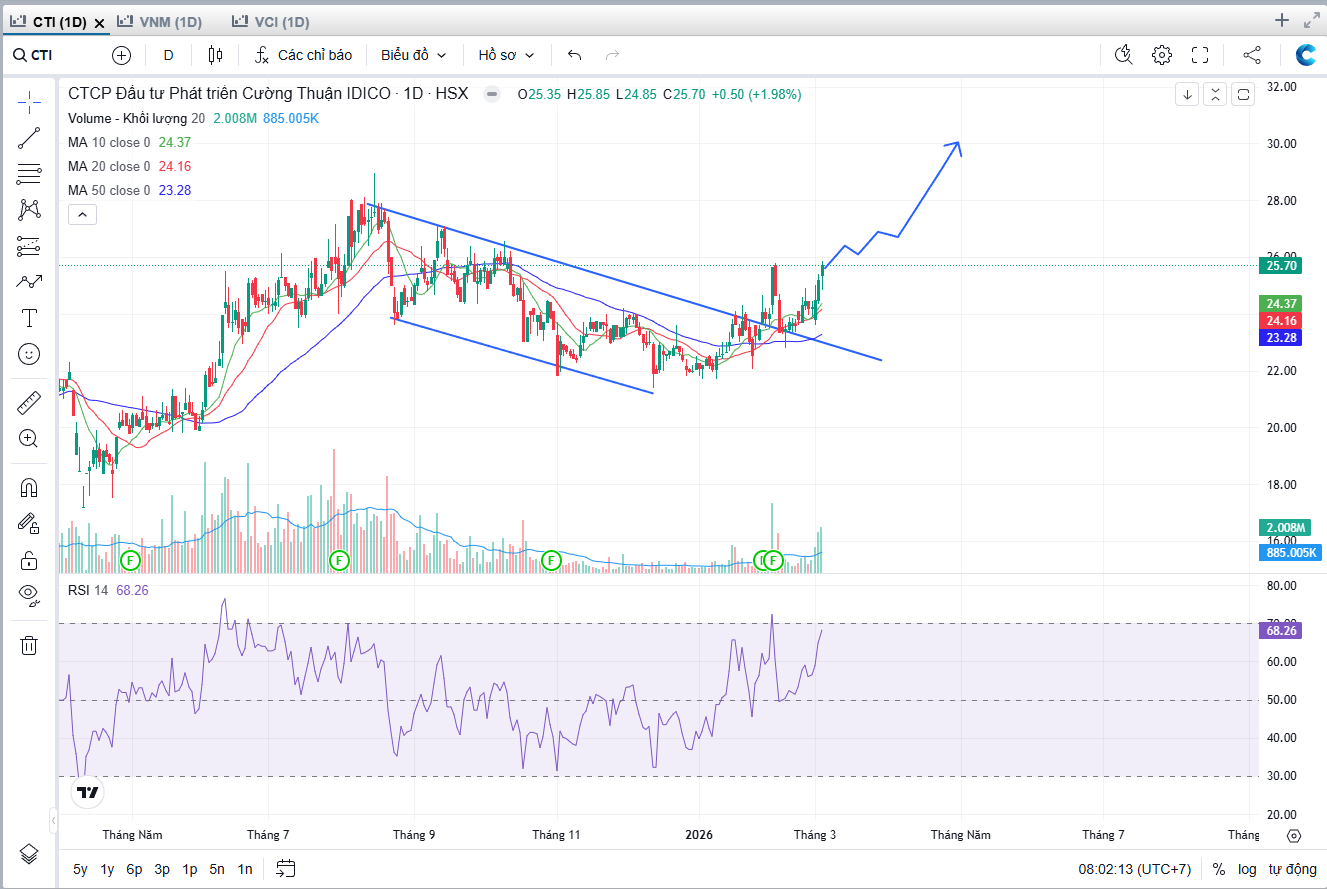The height and width of the screenshot is (889, 1327).
Task: Click the trash icon to remove drawings
Action: (x=29, y=645)
